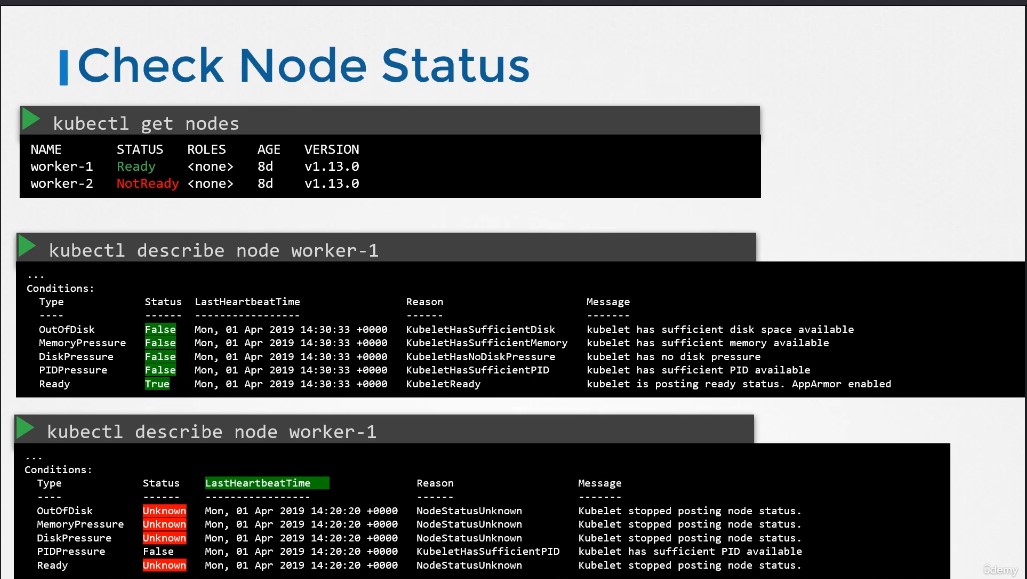
Task: Click the KubeletReady reason
Action: 443,384
